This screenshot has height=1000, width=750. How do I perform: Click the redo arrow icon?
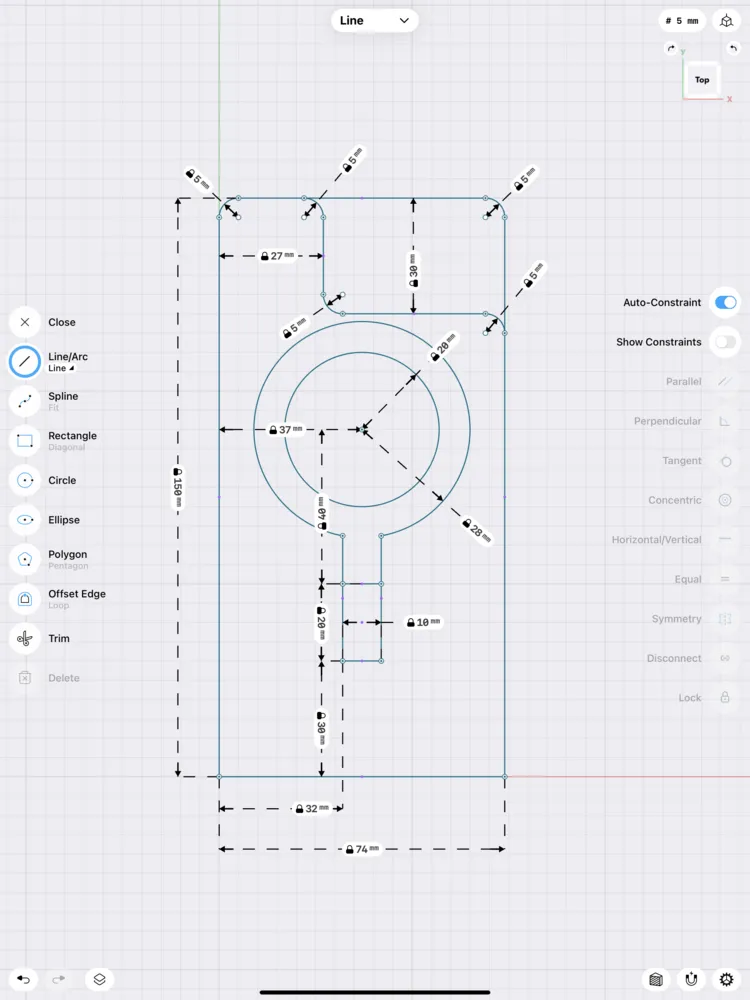(59, 979)
